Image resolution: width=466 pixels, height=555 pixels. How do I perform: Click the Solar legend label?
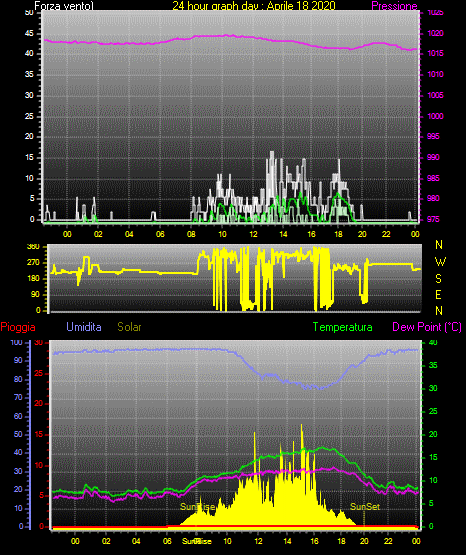129,327
